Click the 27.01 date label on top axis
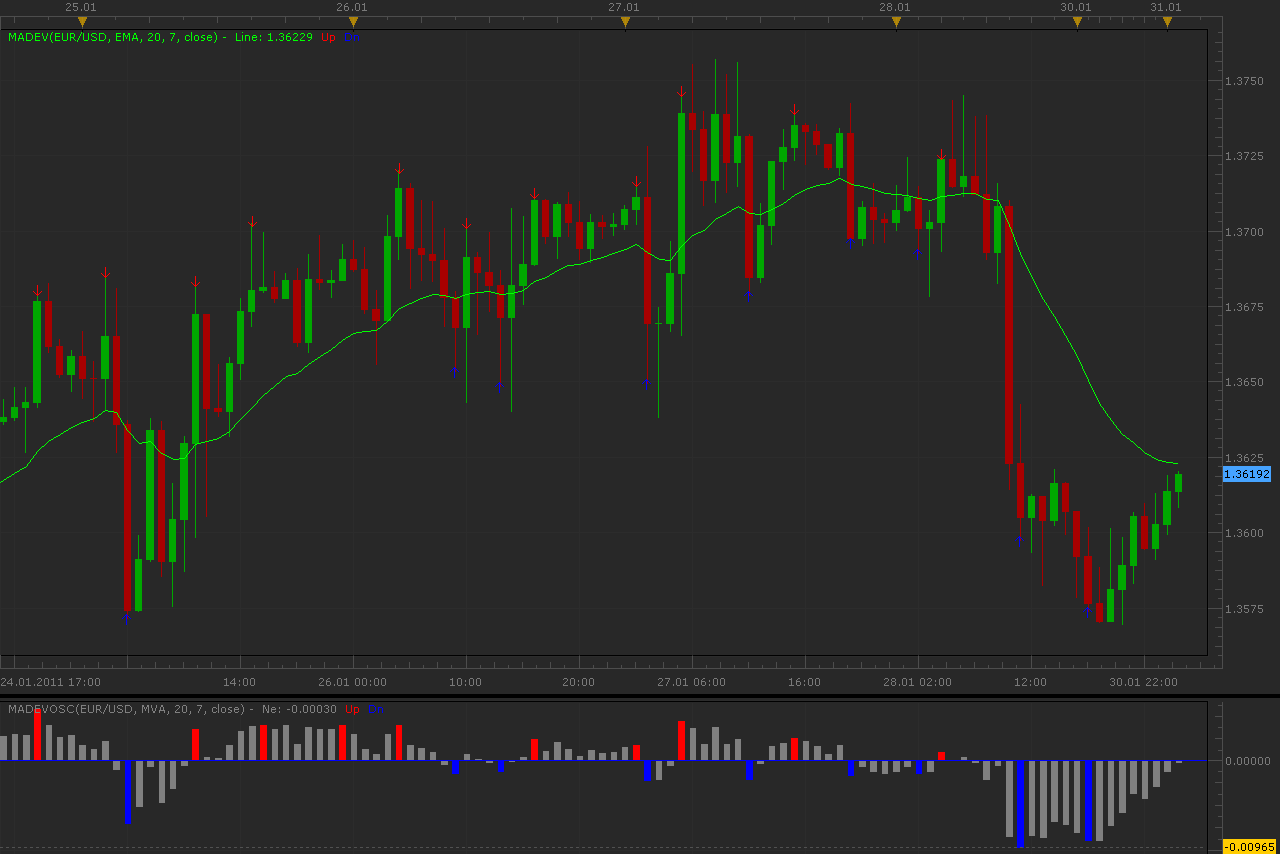The image size is (1280, 854). [624, 7]
